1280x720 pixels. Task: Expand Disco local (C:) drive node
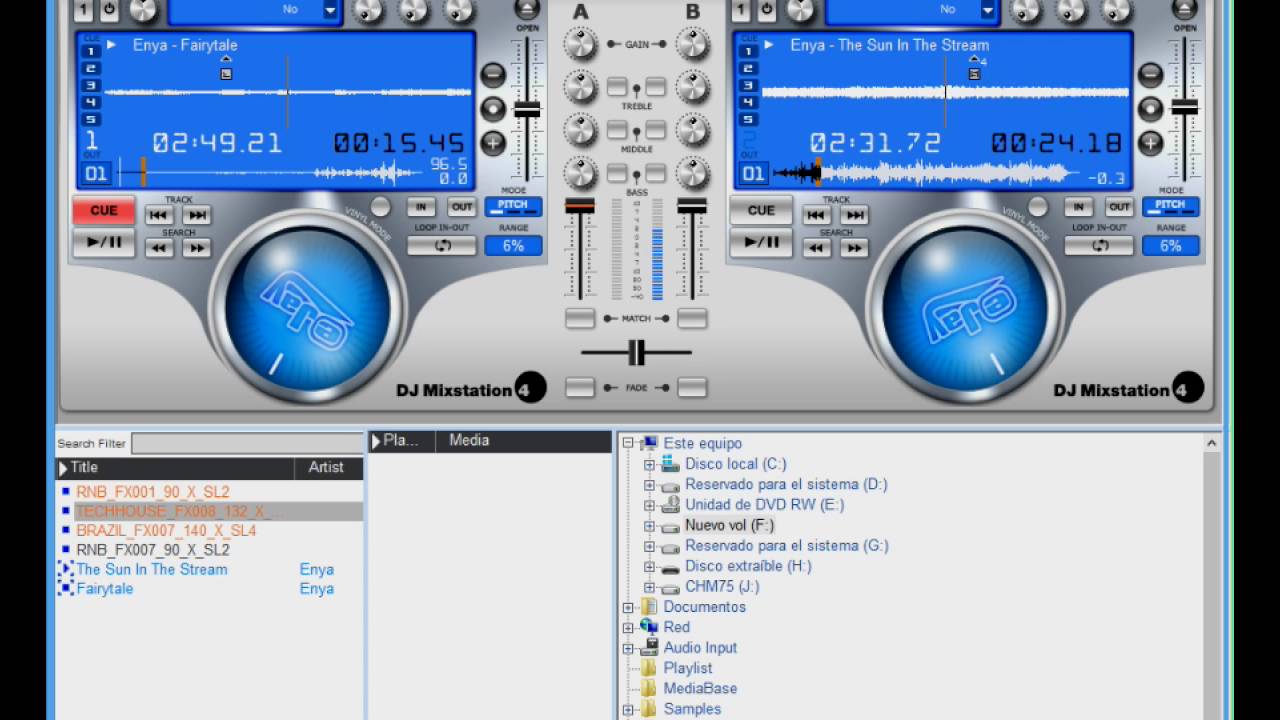click(x=649, y=464)
